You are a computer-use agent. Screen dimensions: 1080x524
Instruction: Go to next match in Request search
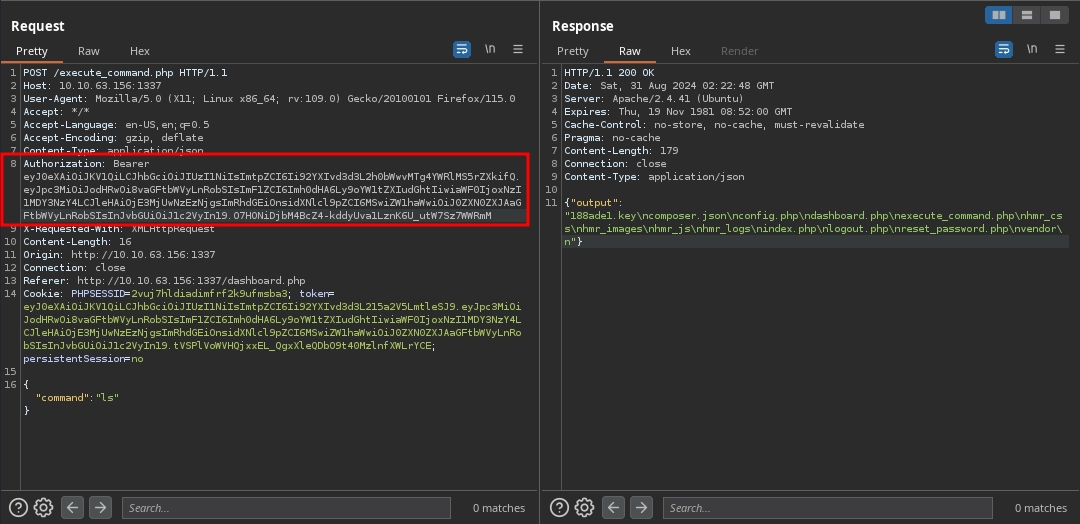100,508
